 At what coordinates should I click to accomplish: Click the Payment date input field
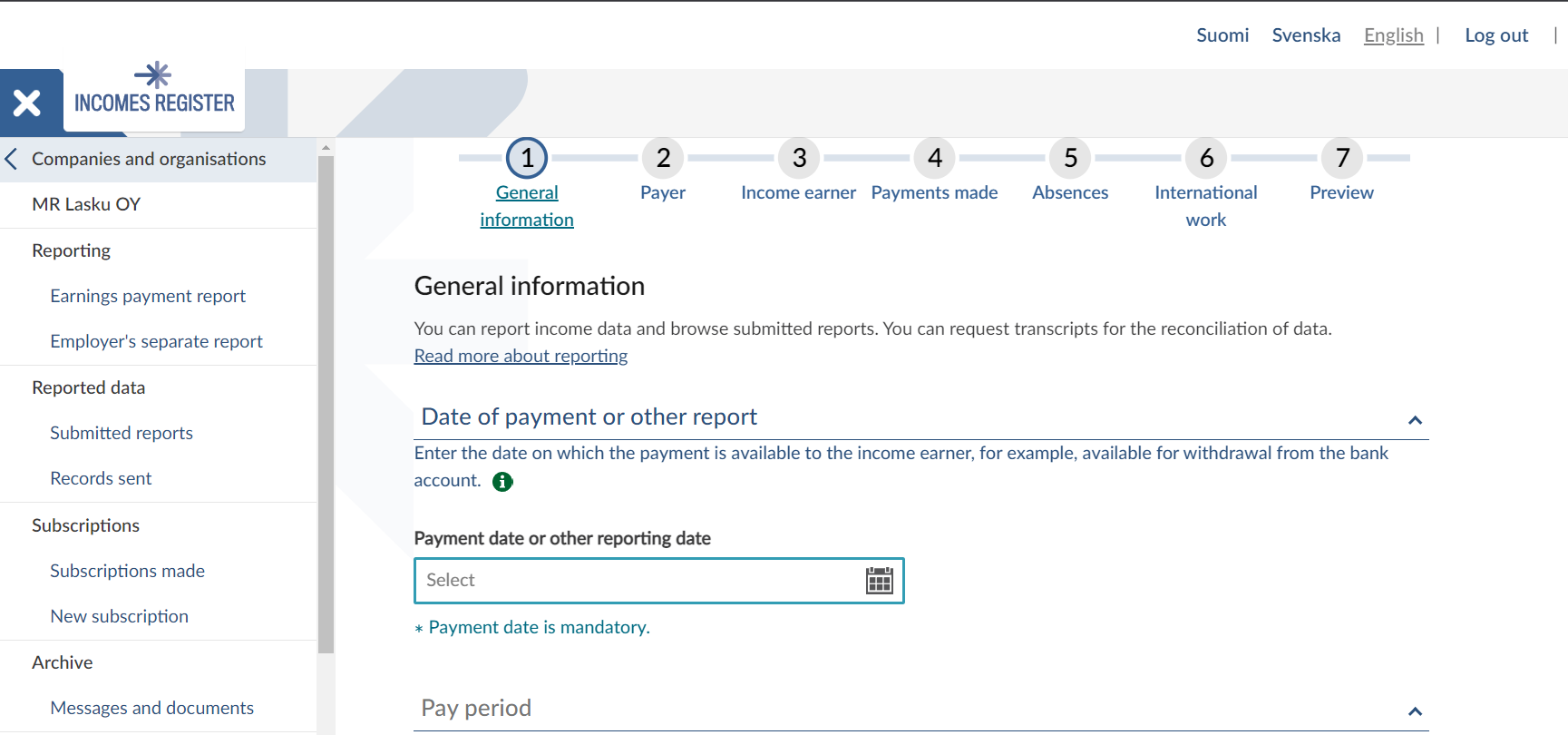[635, 581]
